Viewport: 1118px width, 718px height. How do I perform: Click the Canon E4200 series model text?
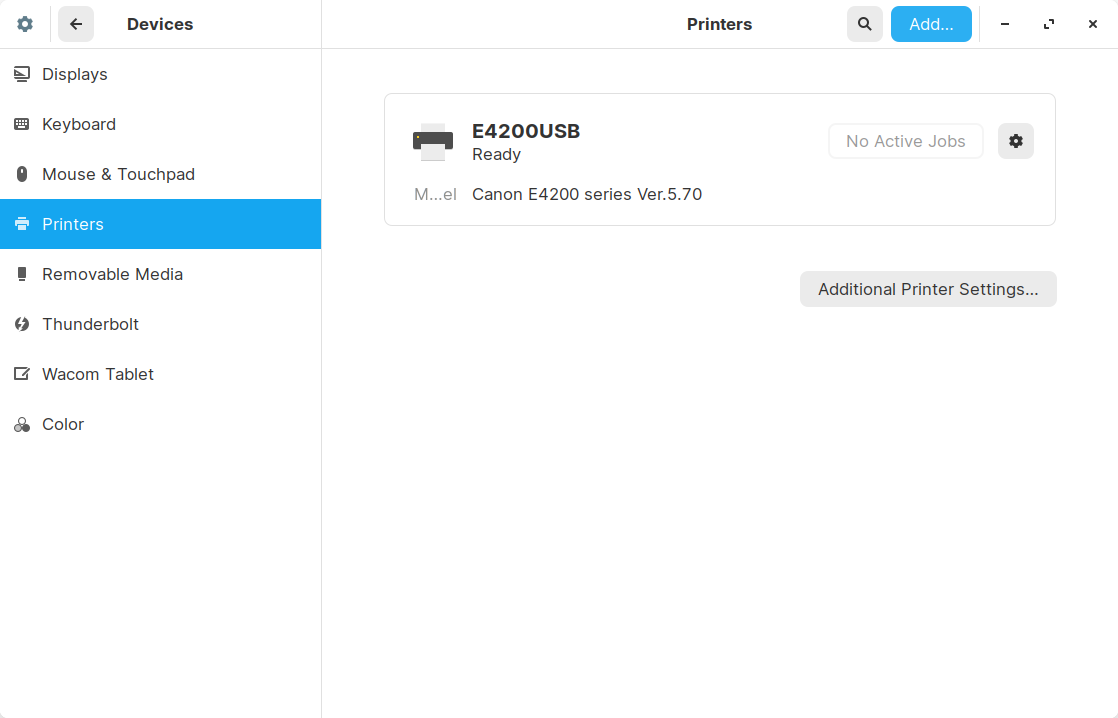pos(587,194)
